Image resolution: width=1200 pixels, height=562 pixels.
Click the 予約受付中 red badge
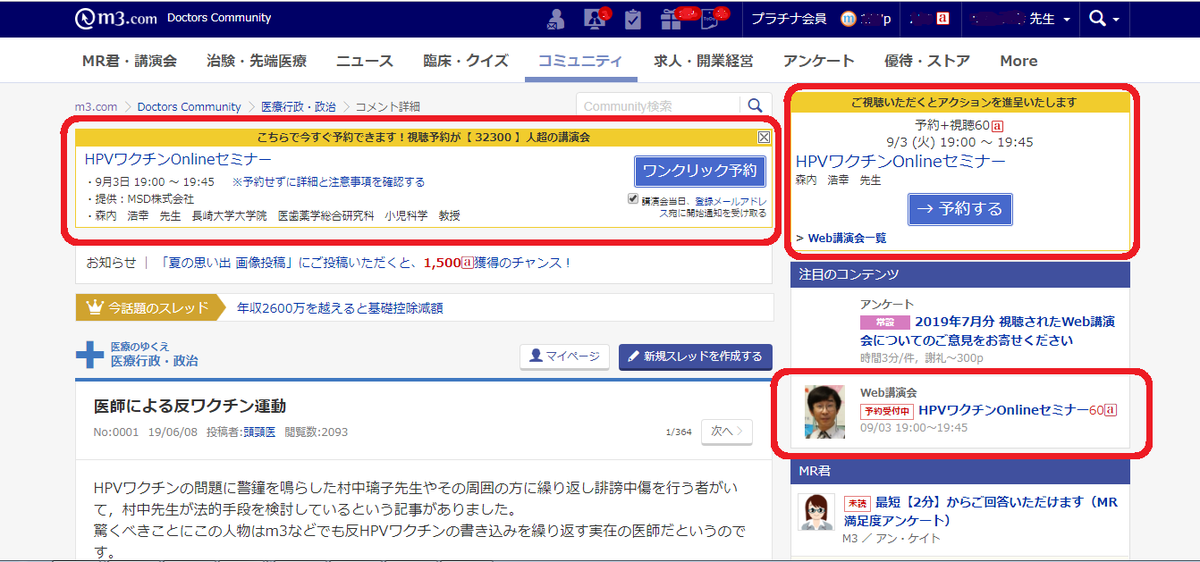[885, 411]
